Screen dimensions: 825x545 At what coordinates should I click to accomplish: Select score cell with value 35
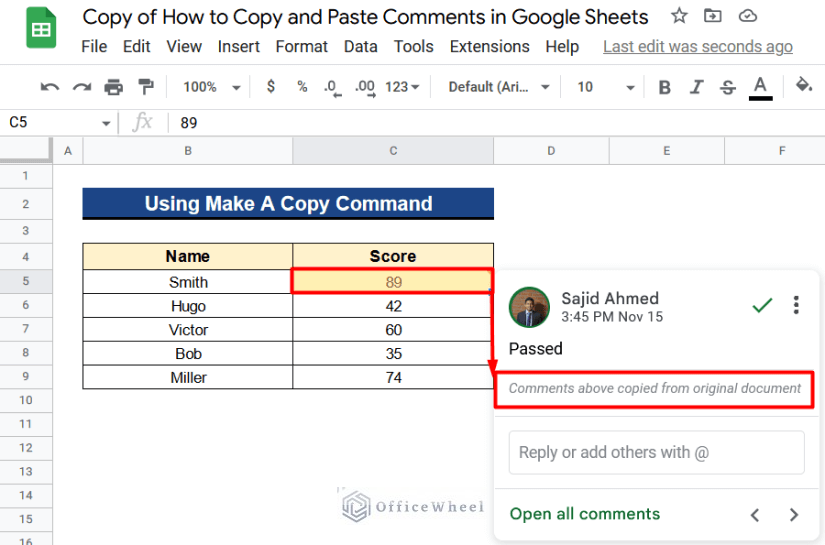pyautogui.click(x=393, y=354)
